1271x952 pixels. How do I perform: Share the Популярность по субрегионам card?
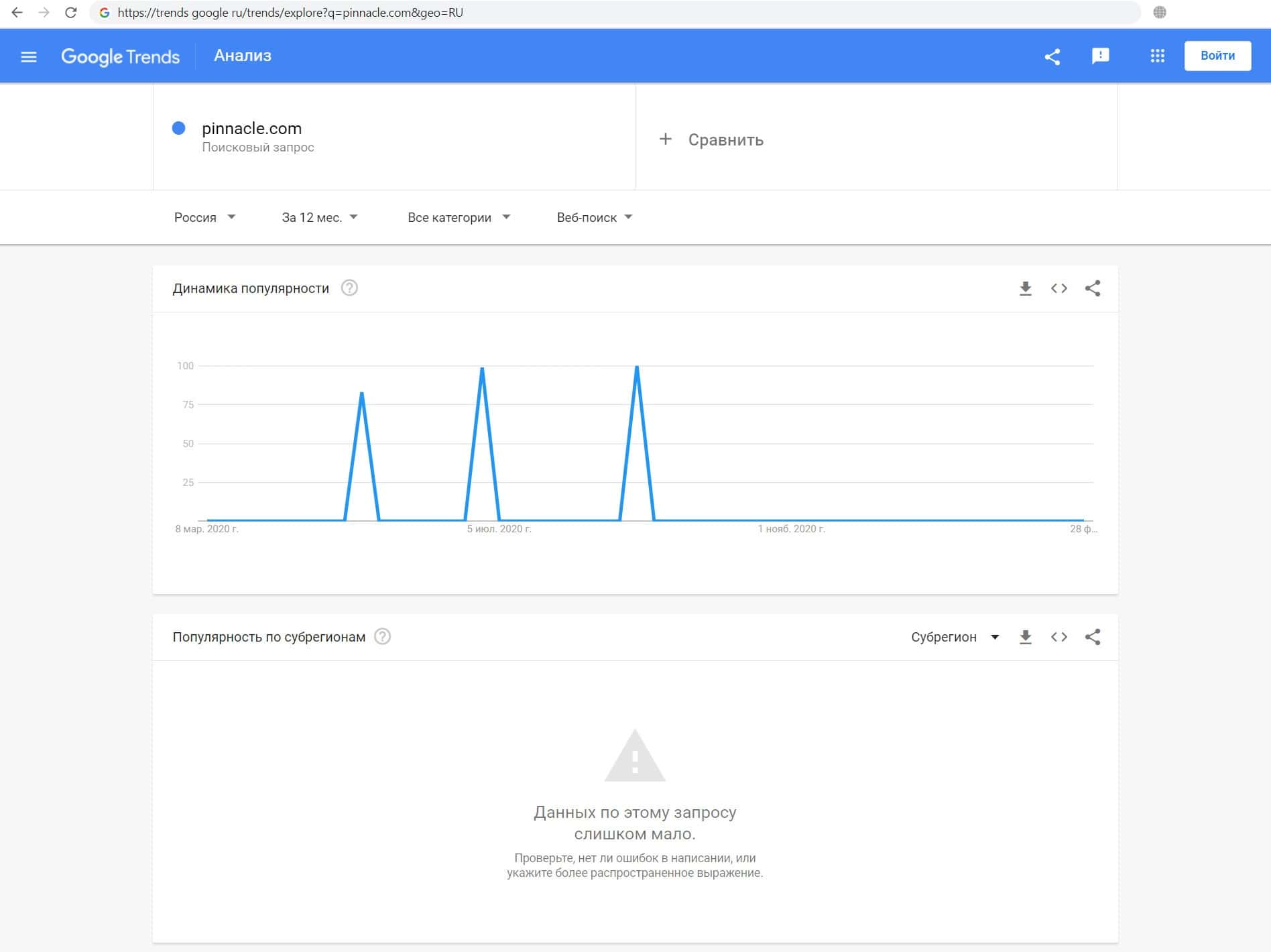(x=1093, y=637)
